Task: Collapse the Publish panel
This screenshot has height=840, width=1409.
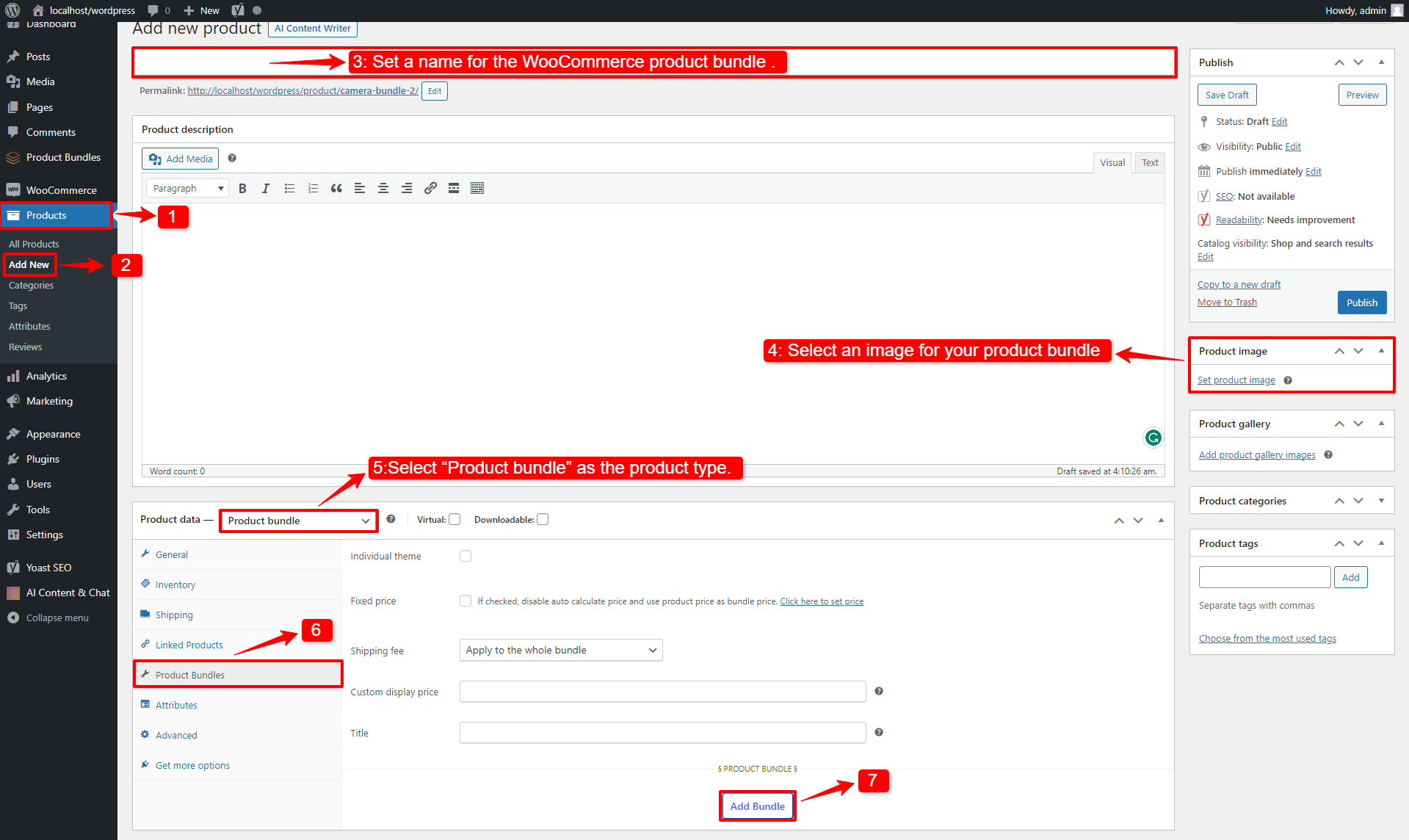Action: coord(1381,62)
